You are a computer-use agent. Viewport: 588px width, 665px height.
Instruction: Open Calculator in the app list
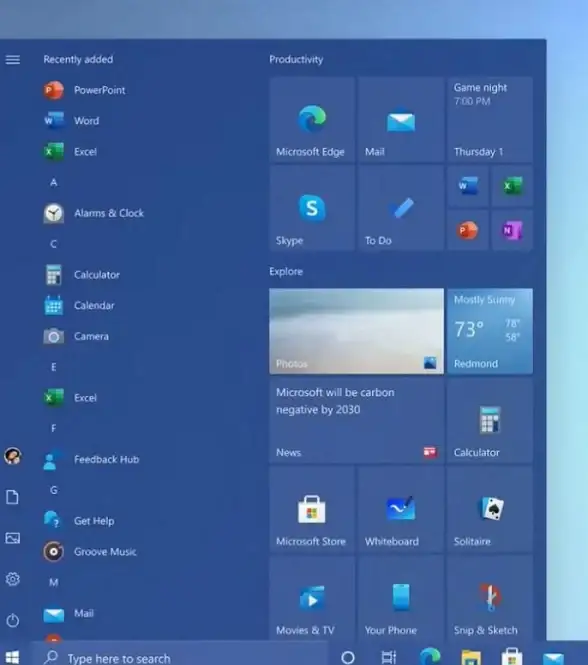point(82,274)
